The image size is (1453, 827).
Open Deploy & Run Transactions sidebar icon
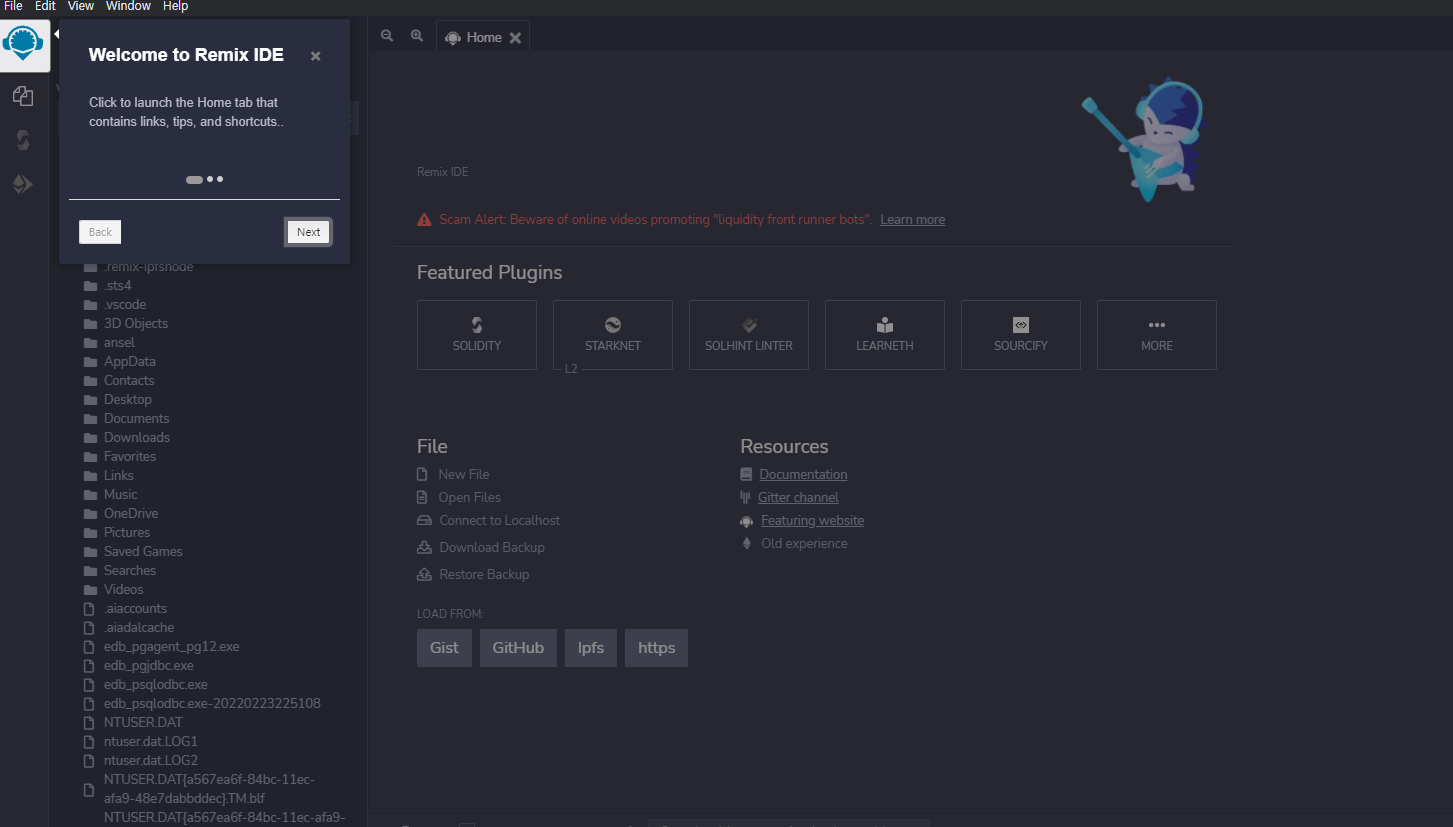click(x=22, y=184)
